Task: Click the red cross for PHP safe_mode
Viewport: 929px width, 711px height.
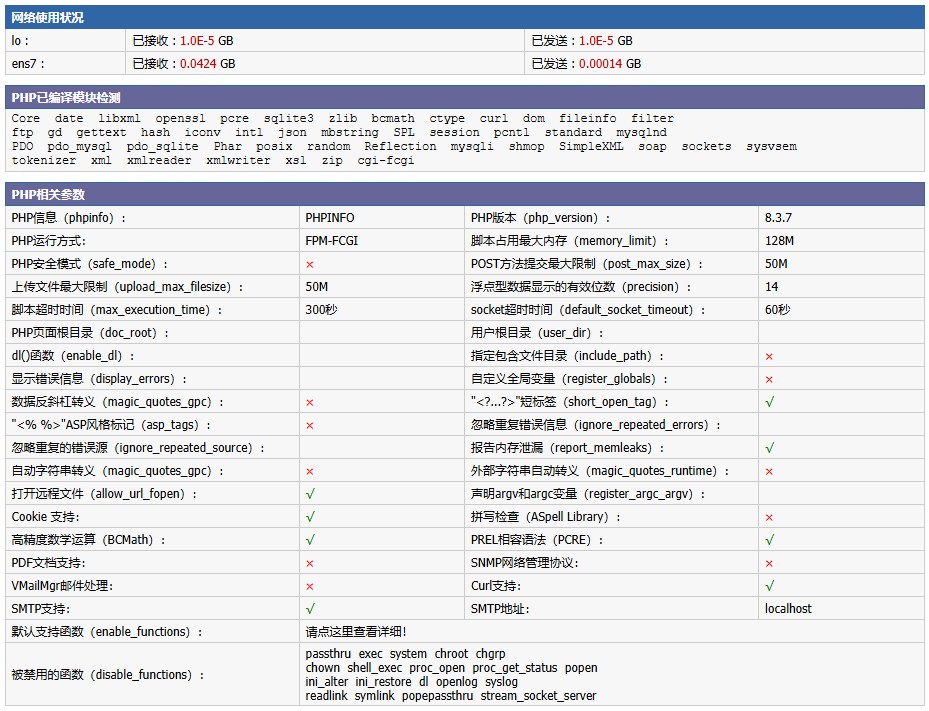Action: pyautogui.click(x=310, y=264)
